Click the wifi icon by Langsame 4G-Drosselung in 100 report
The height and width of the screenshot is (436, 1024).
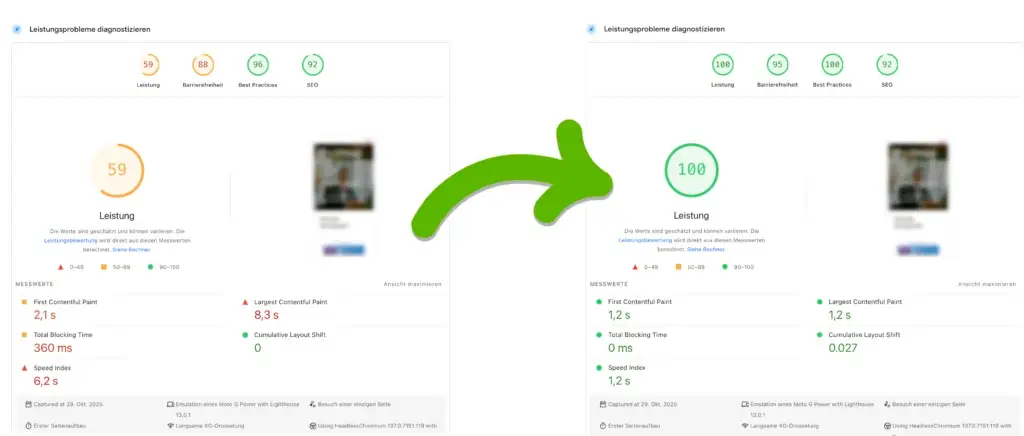(745, 426)
